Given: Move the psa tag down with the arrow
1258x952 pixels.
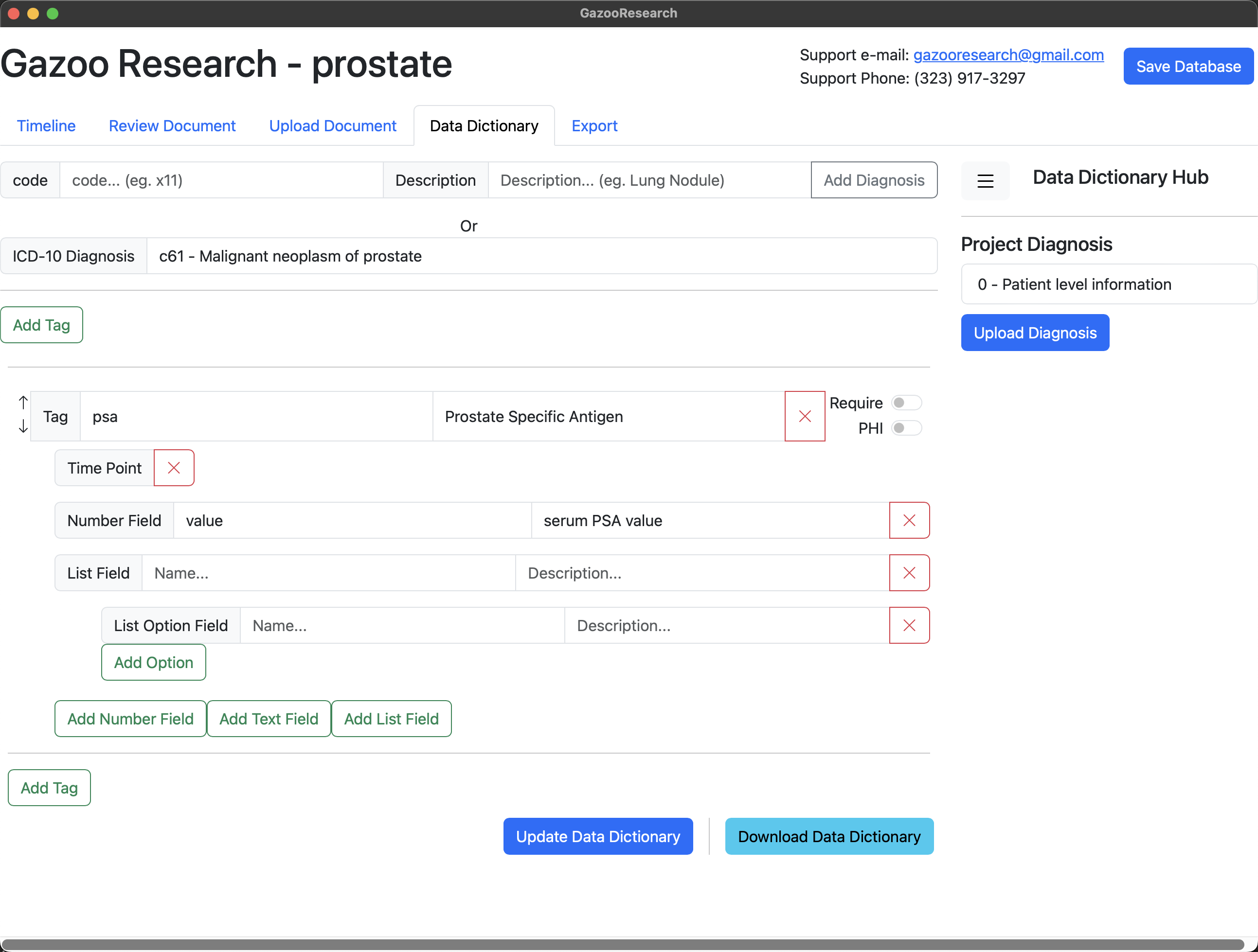Looking at the screenshot, I should 23,427.
